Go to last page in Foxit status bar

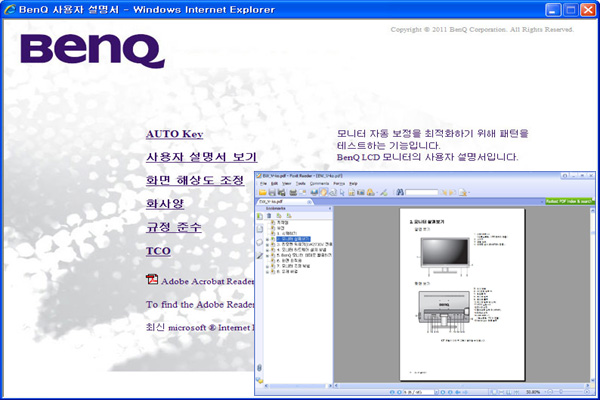tap(450, 392)
